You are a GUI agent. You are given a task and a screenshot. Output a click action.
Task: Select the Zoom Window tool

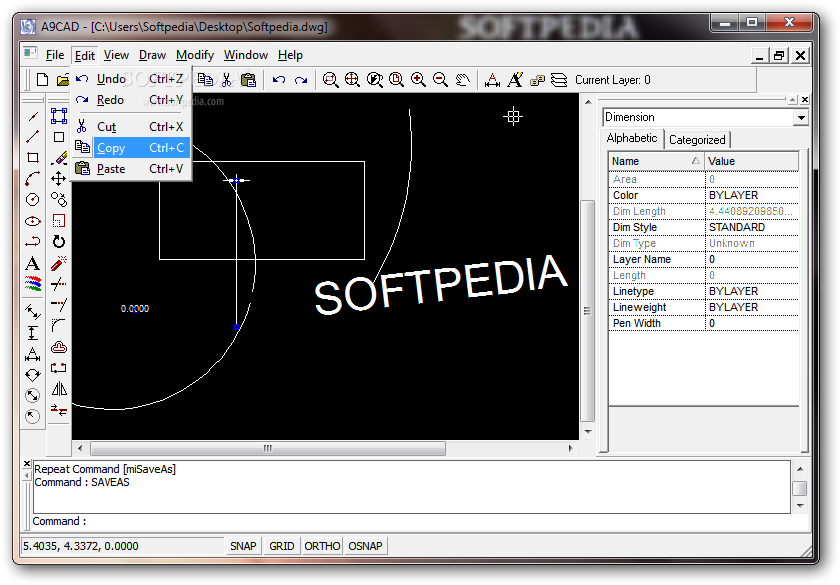[x=331, y=80]
